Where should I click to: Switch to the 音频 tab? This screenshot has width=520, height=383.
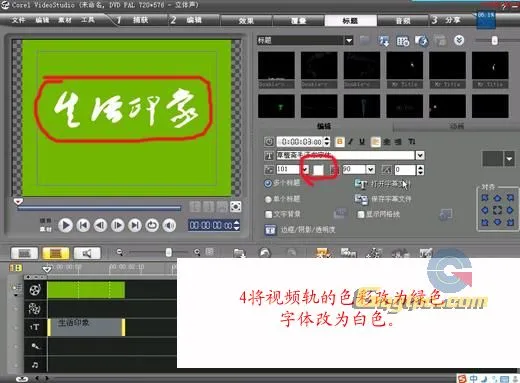tap(403, 21)
